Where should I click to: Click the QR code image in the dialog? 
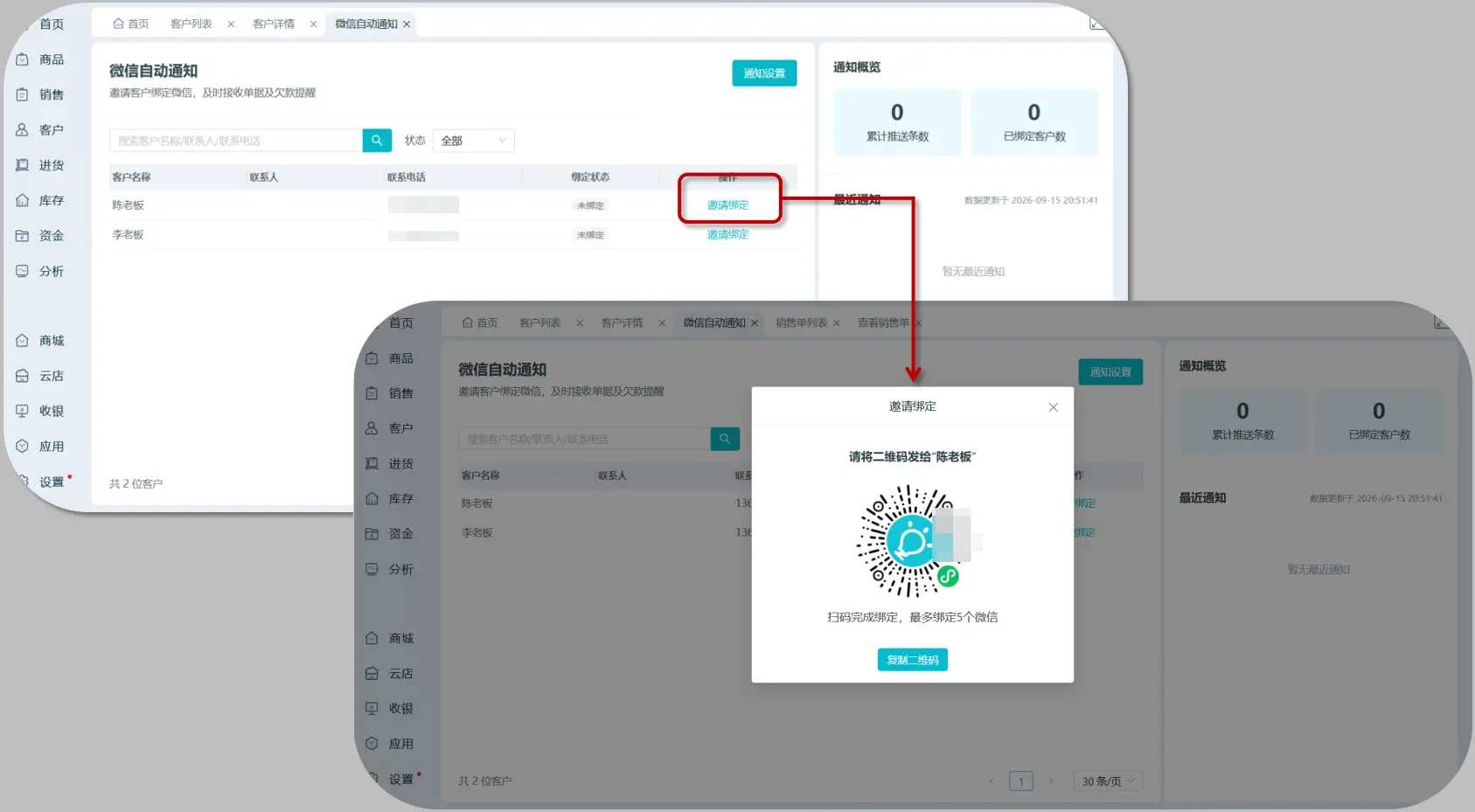click(x=913, y=541)
